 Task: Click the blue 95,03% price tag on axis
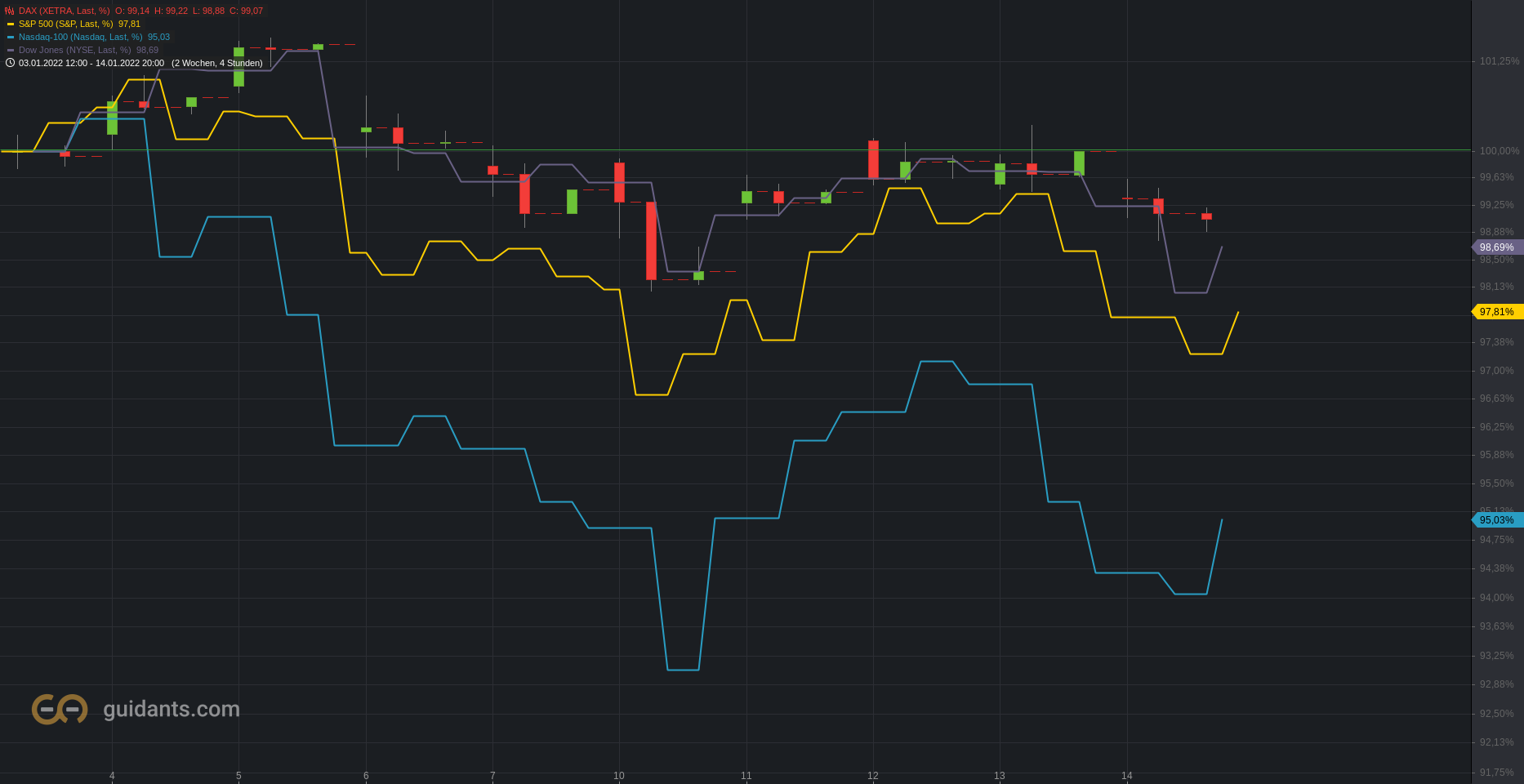[1497, 520]
